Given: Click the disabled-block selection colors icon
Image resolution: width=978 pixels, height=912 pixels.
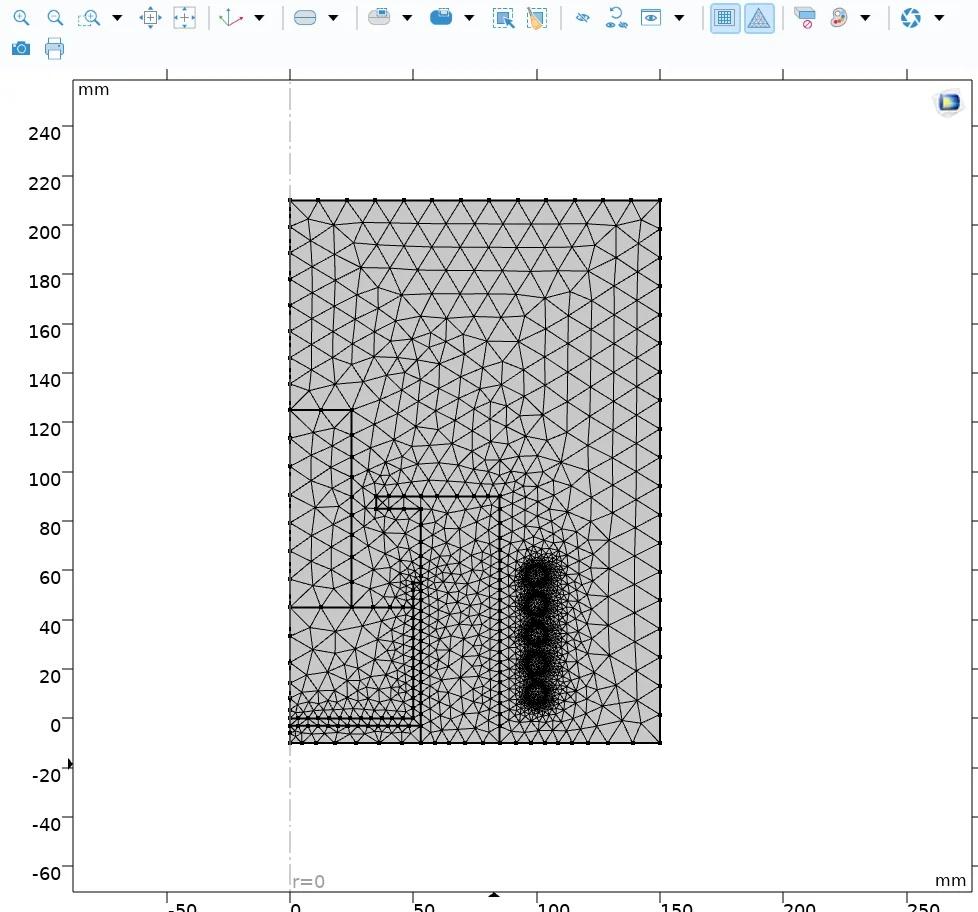Looking at the screenshot, I should pyautogui.click(x=805, y=17).
